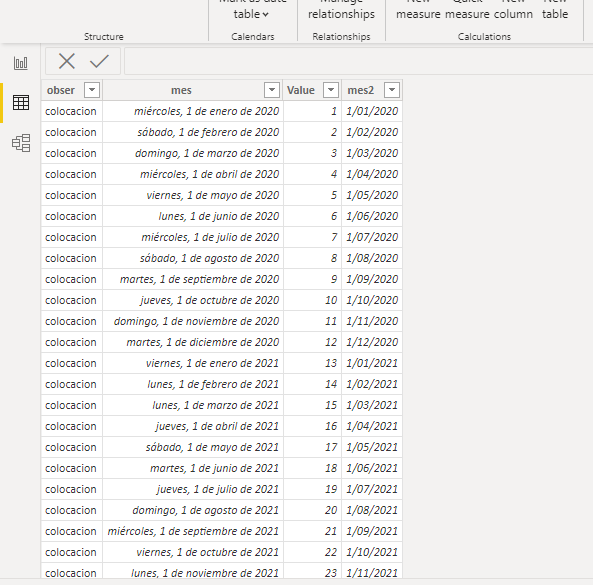This screenshot has height=585, width=593.
Task: Click mes2 cell 1/12/2020
Action: tap(372, 342)
